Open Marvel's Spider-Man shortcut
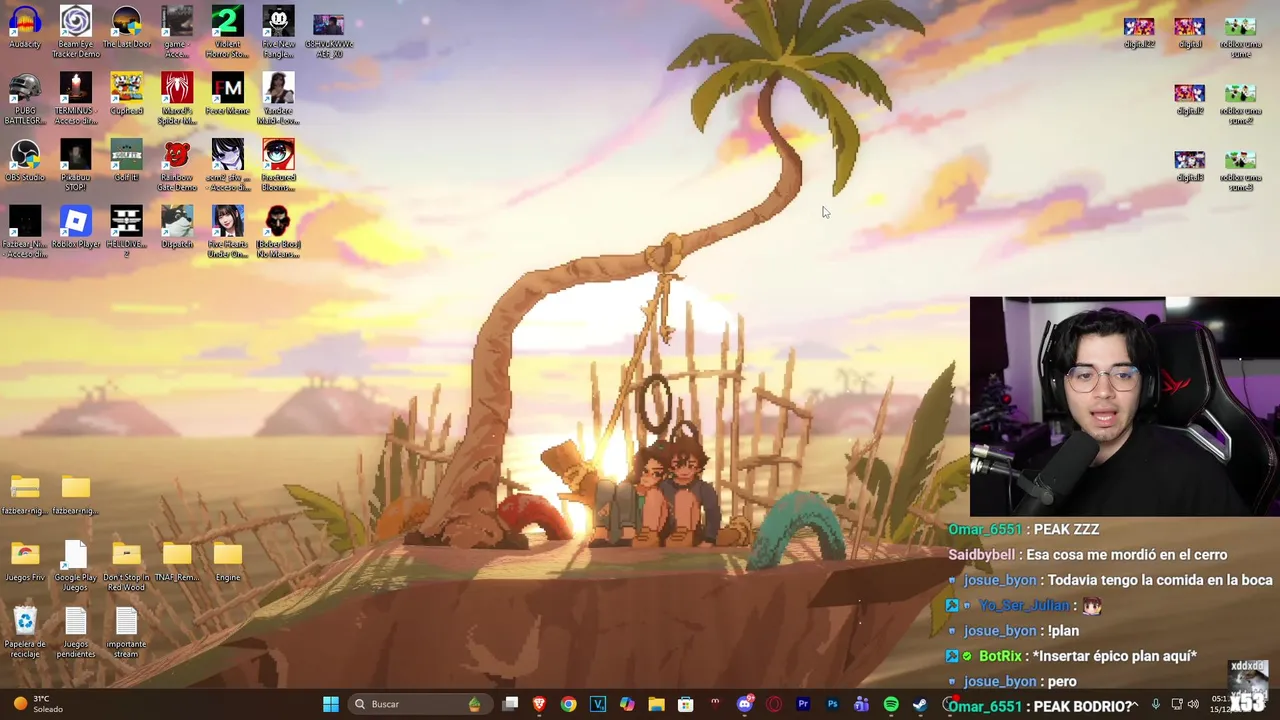The image size is (1280, 720). click(177, 100)
